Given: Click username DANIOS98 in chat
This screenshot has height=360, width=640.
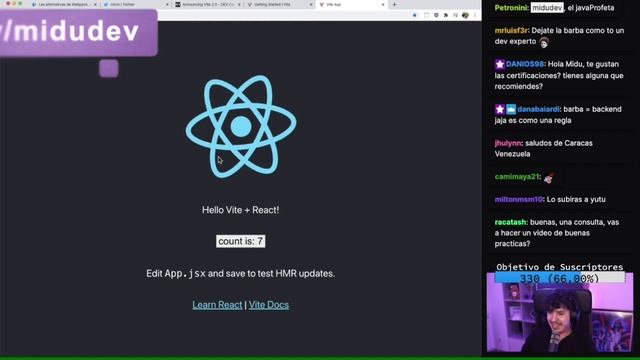Looking at the screenshot, I should click(x=525, y=64).
